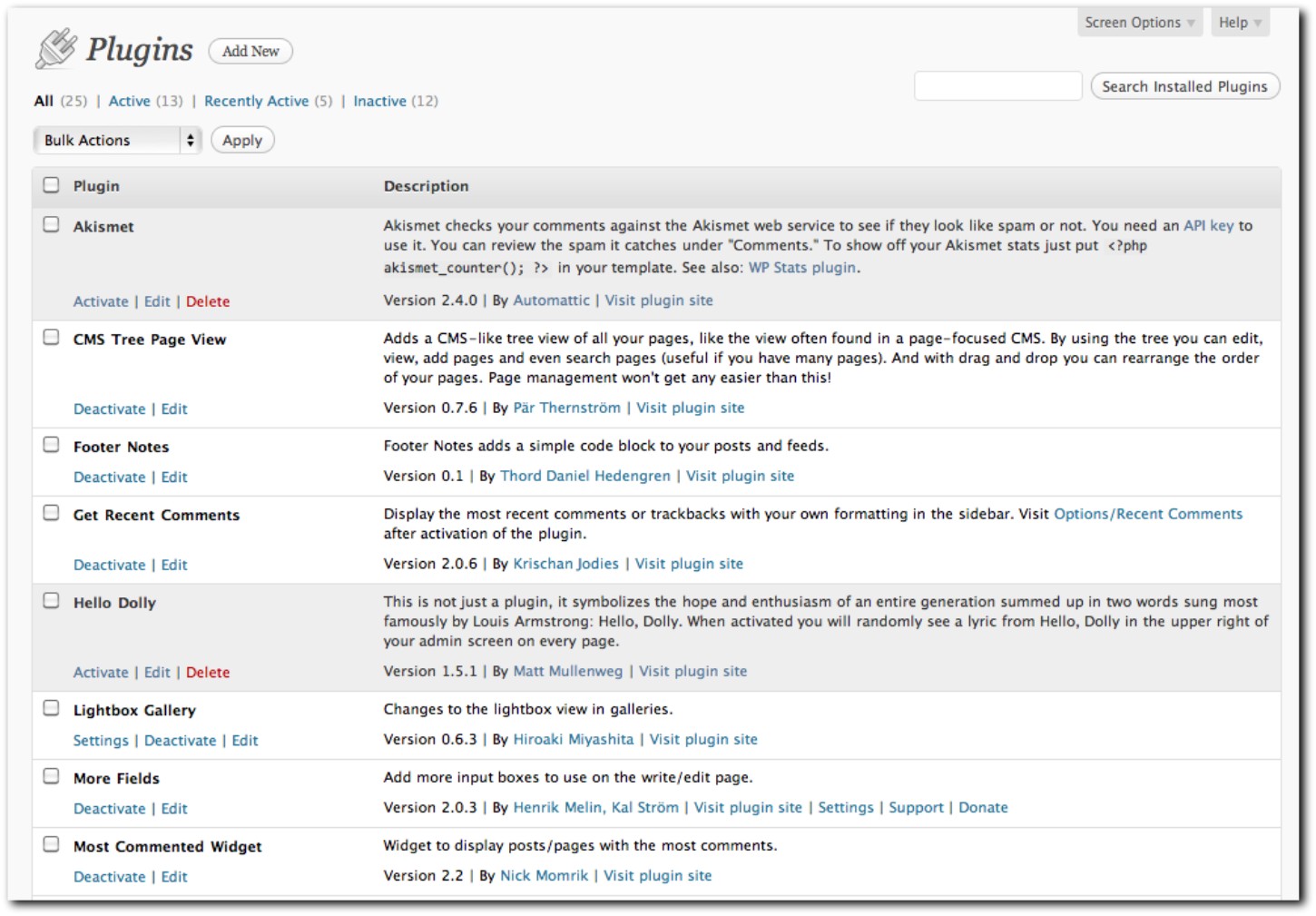
Task: Visit Get Recent Comments plugin site
Action: (x=689, y=564)
